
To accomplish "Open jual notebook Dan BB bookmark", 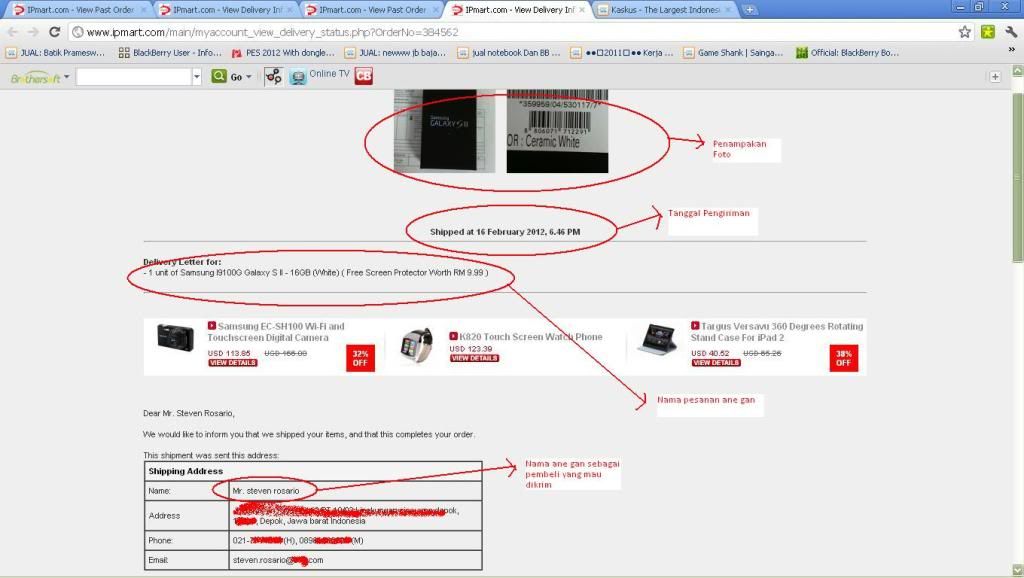I will 509,53.
